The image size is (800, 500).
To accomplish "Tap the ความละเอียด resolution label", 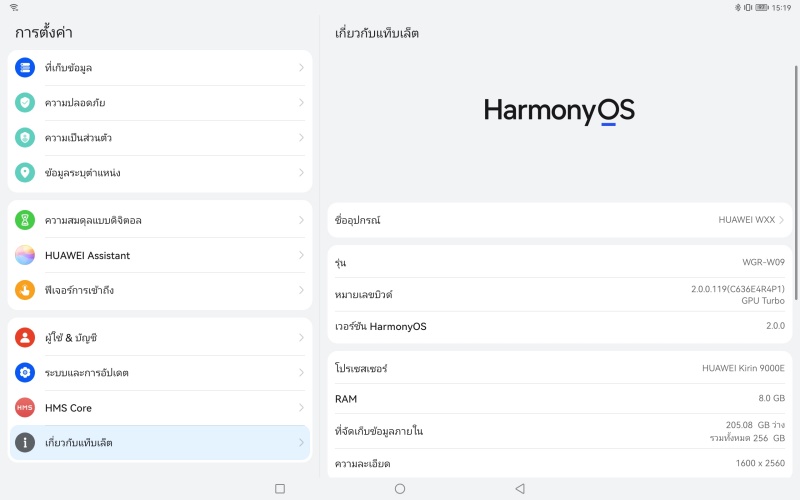I will tap(362, 464).
